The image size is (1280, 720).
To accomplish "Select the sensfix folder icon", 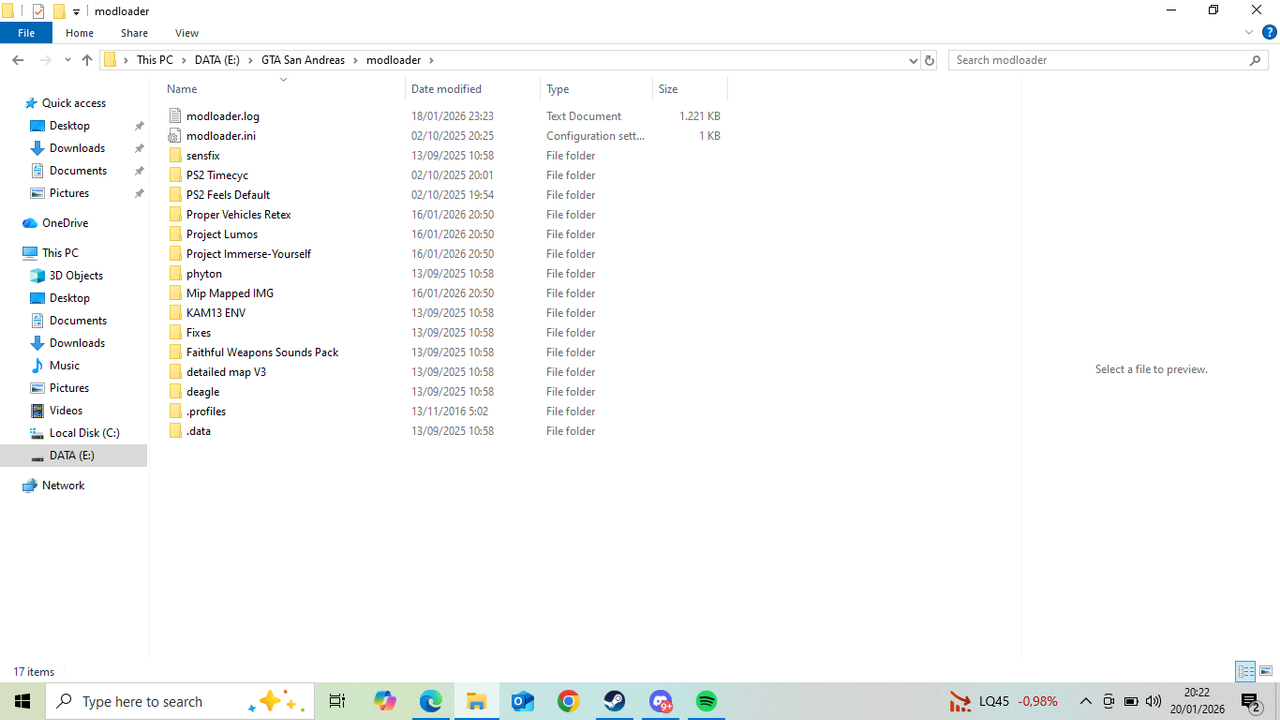I will coord(175,156).
